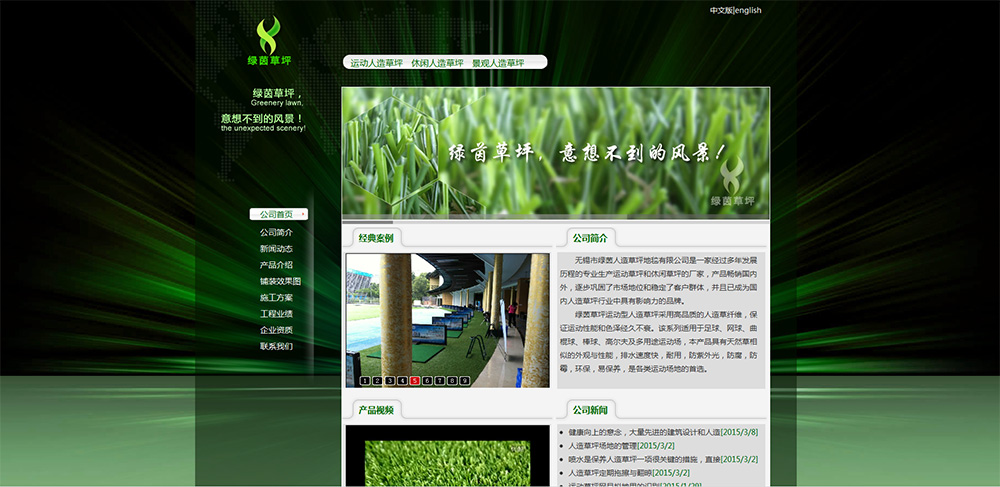Open 工程业绩 sidebar menu item
The image size is (1000, 487).
[x=276, y=314]
